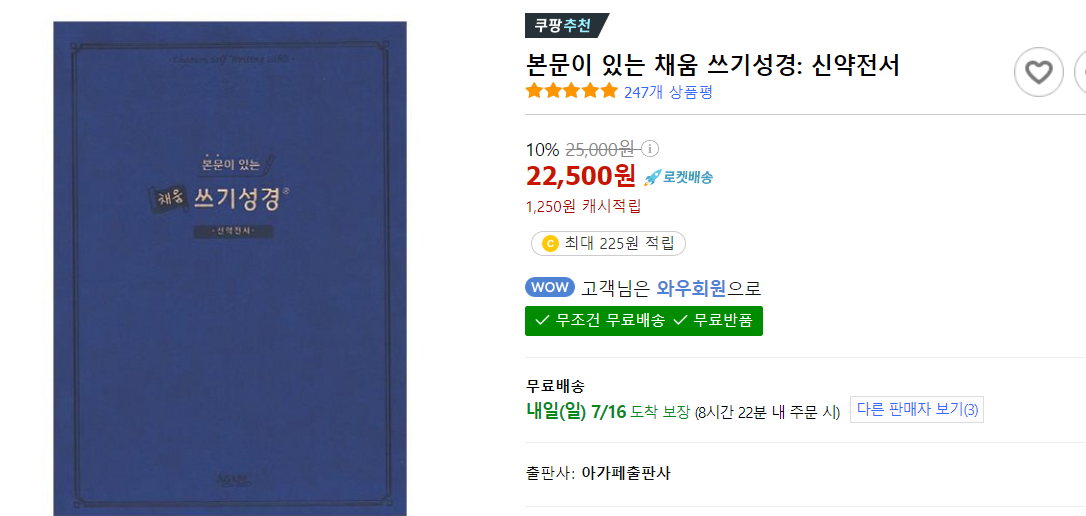The width and height of the screenshot is (1086, 516).
Task: Click the 내일(일) 7/16 도착 보장 delivery text
Action: (608, 412)
